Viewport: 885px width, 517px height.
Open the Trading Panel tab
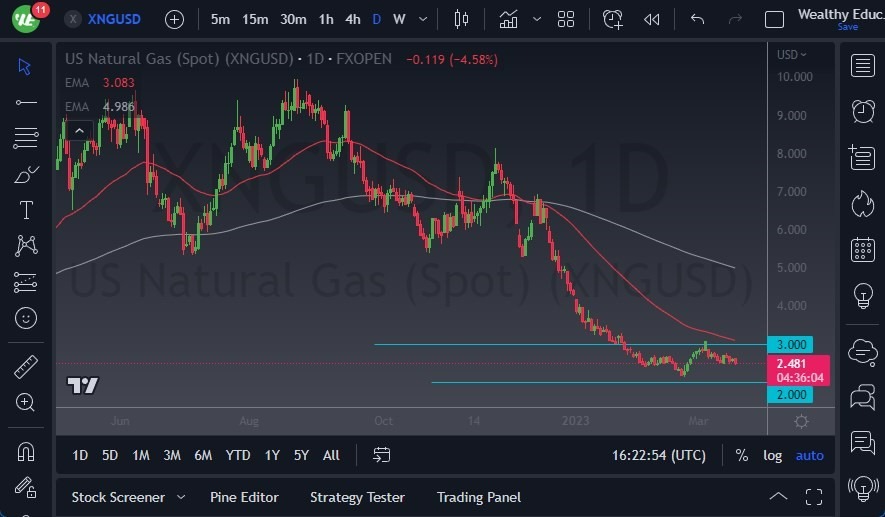[x=479, y=497]
